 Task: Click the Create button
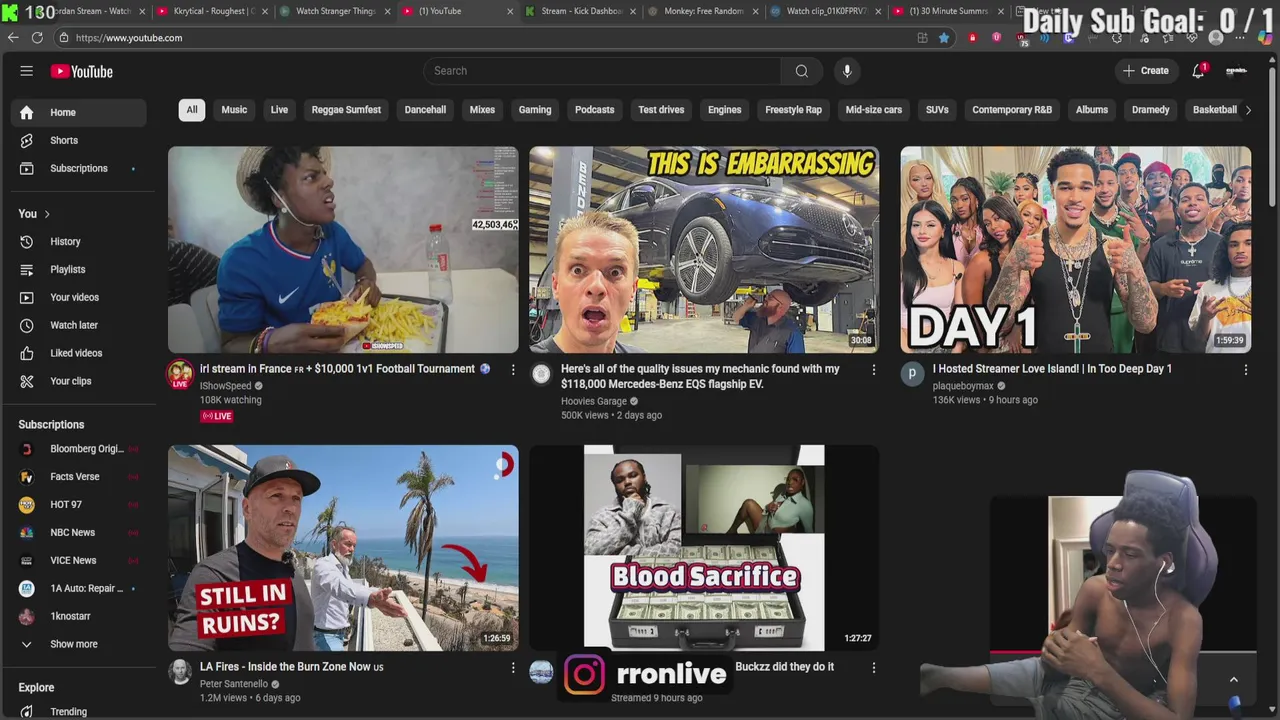pos(1146,71)
